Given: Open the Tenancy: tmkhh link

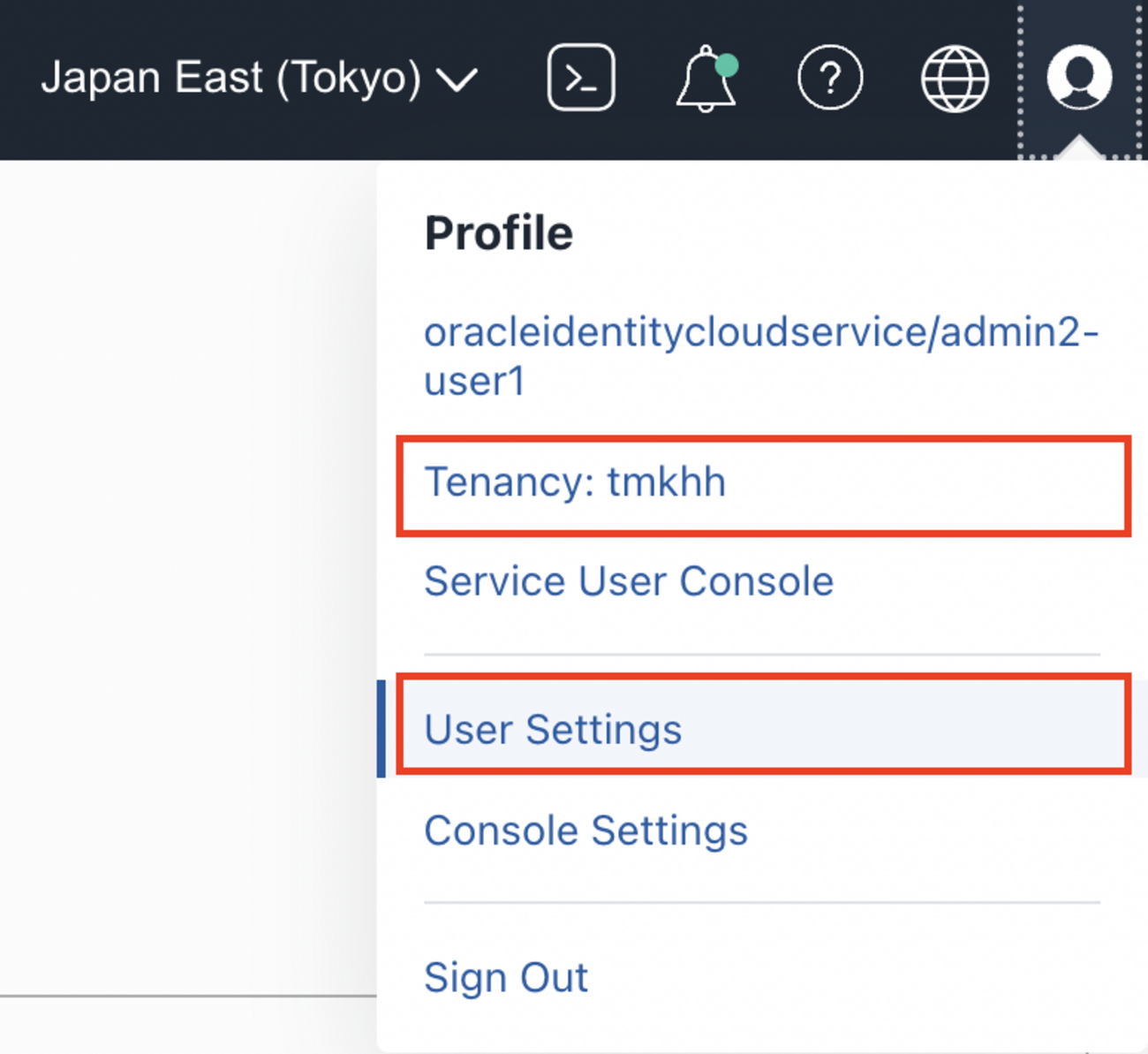Looking at the screenshot, I should point(575,482).
